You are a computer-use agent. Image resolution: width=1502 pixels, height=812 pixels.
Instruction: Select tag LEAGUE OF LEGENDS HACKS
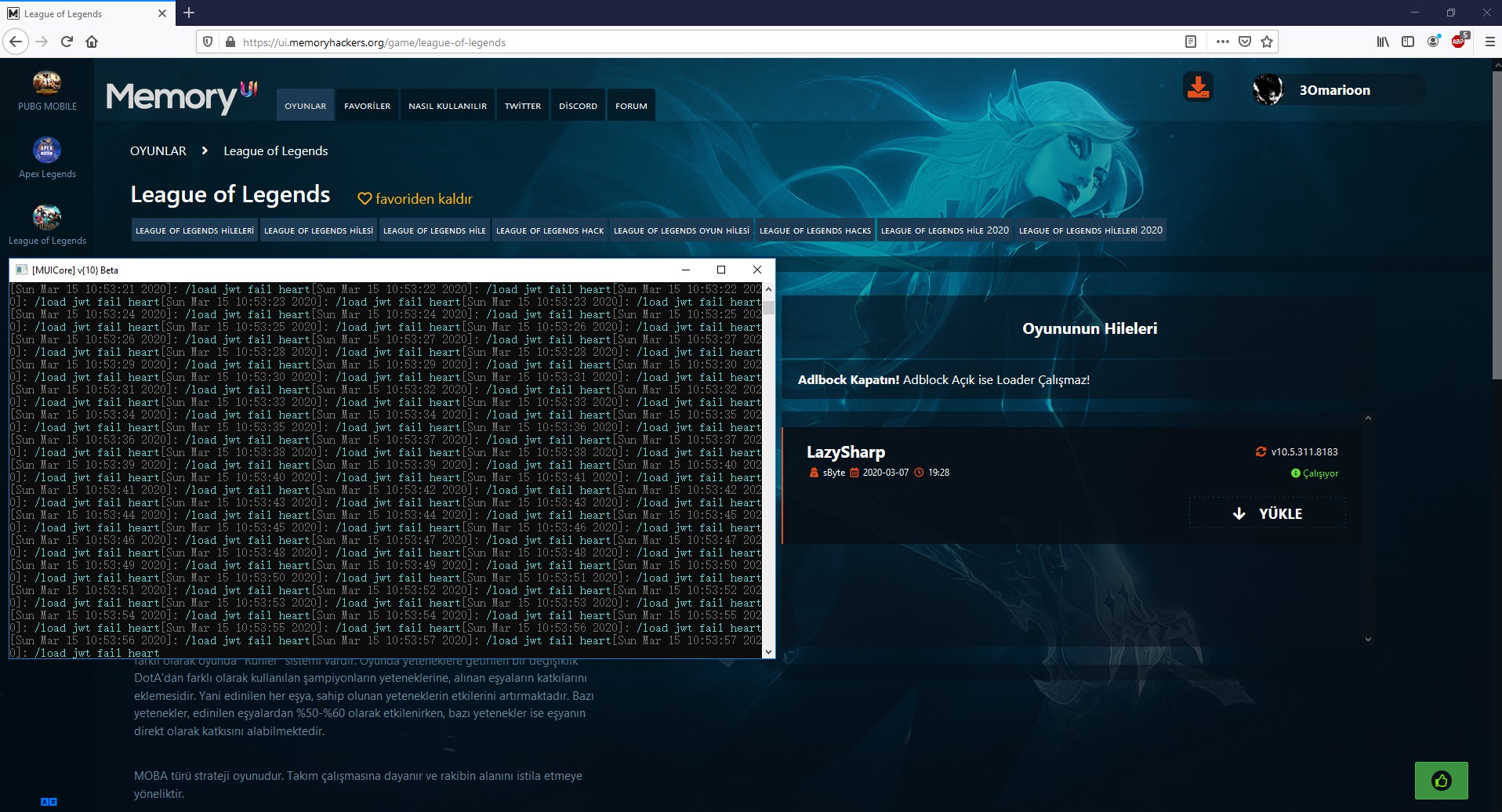click(815, 230)
